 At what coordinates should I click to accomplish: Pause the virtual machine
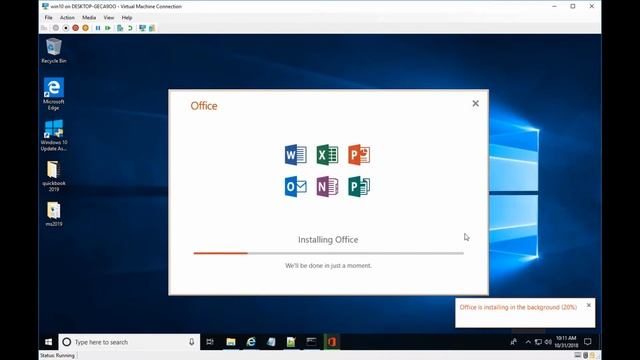coord(98,28)
